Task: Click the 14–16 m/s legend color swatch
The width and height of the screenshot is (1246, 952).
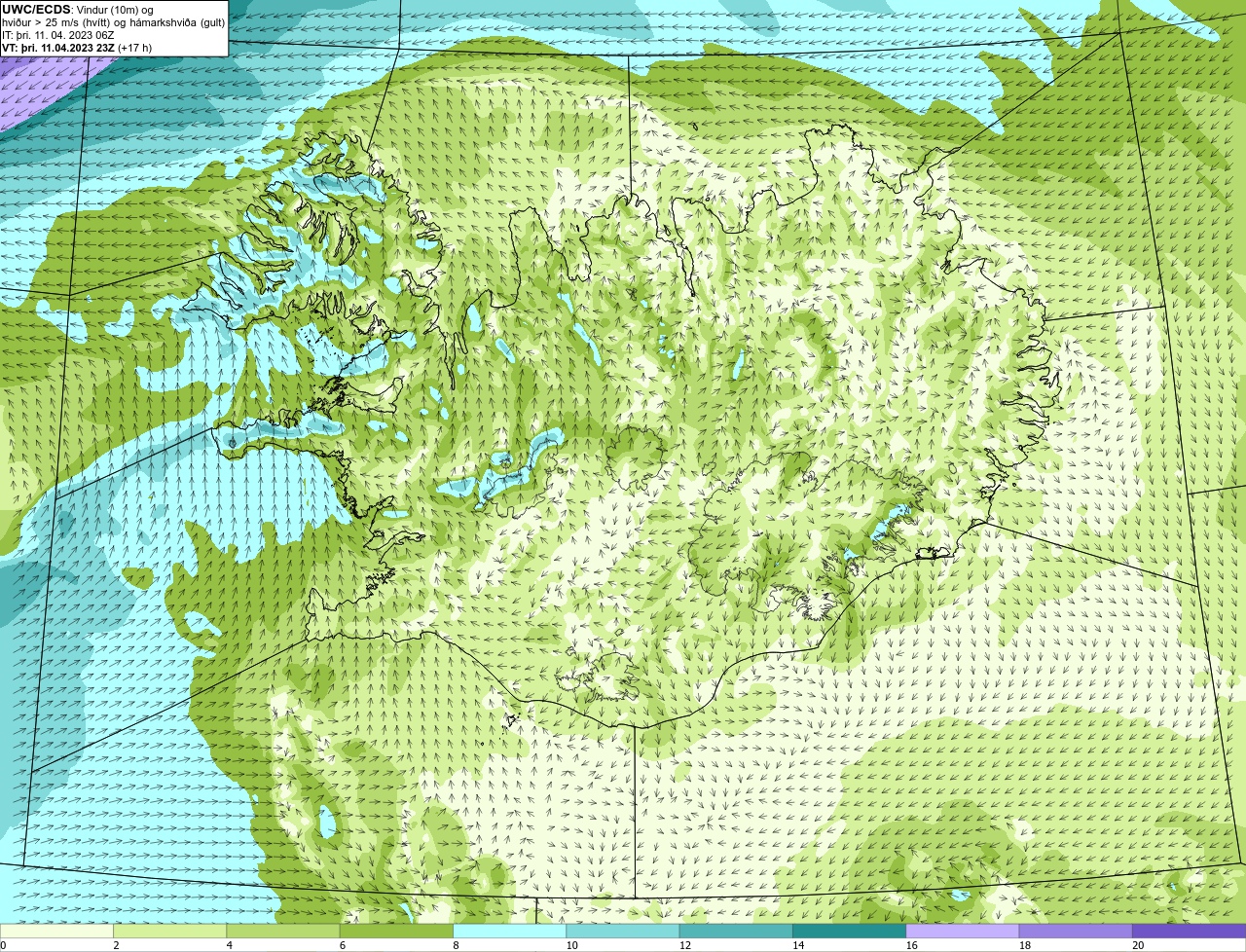Action: point(849,931)
